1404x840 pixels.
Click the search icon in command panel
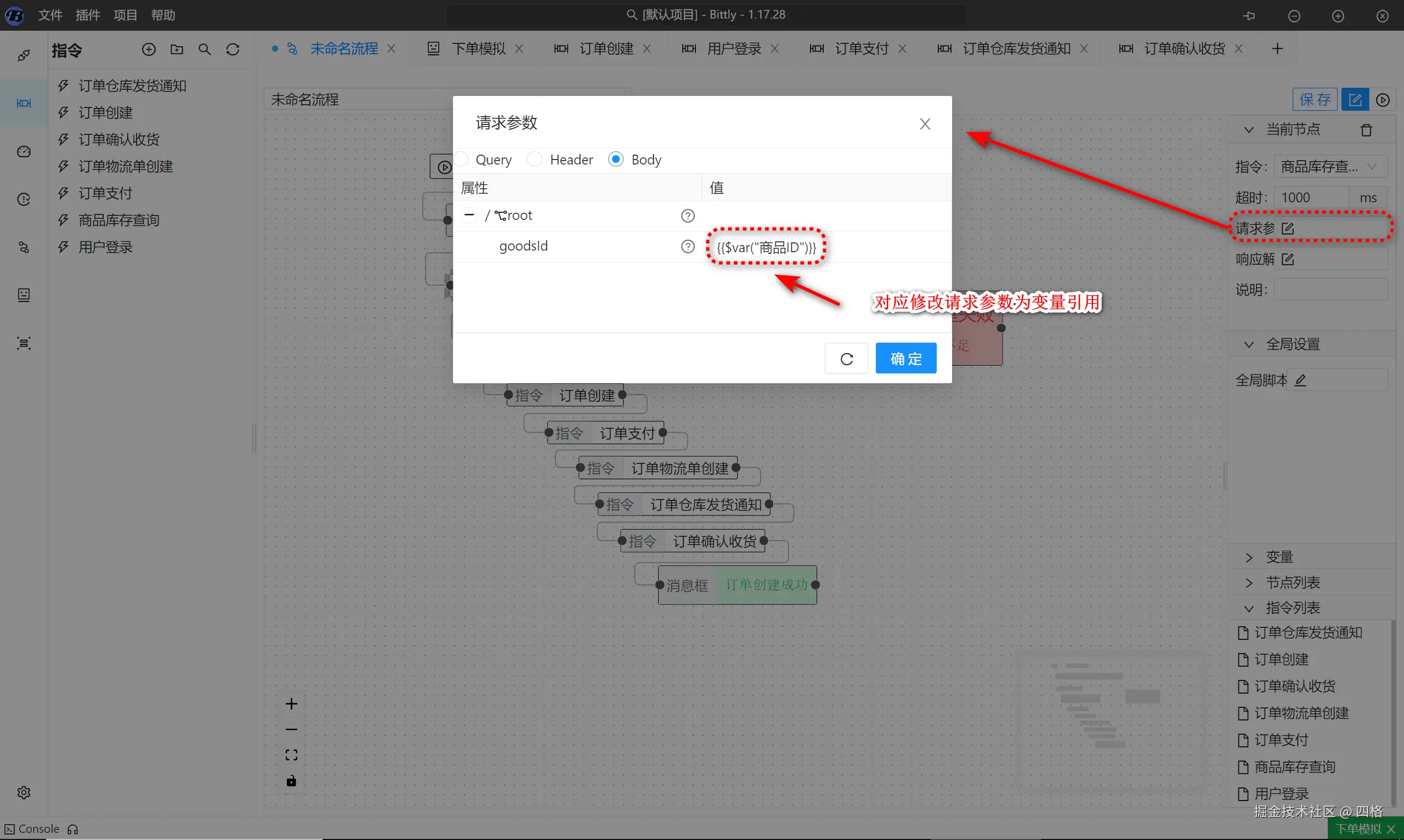pyautogui.click(x=205, y=50)
